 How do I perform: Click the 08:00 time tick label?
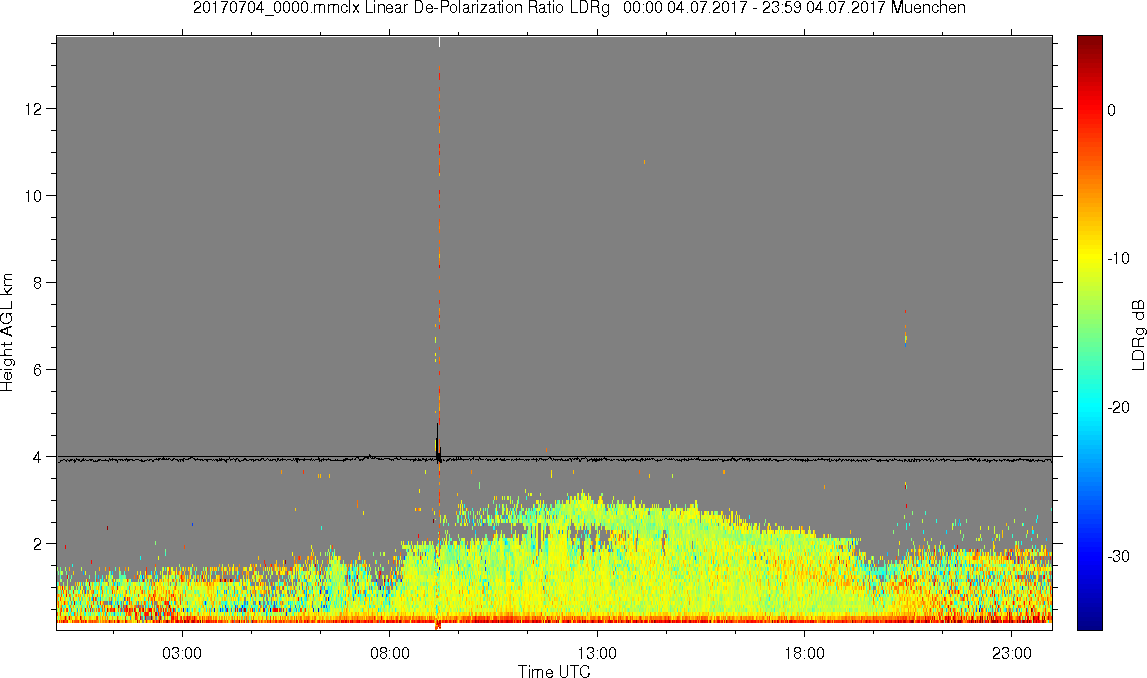pos(389,653)
